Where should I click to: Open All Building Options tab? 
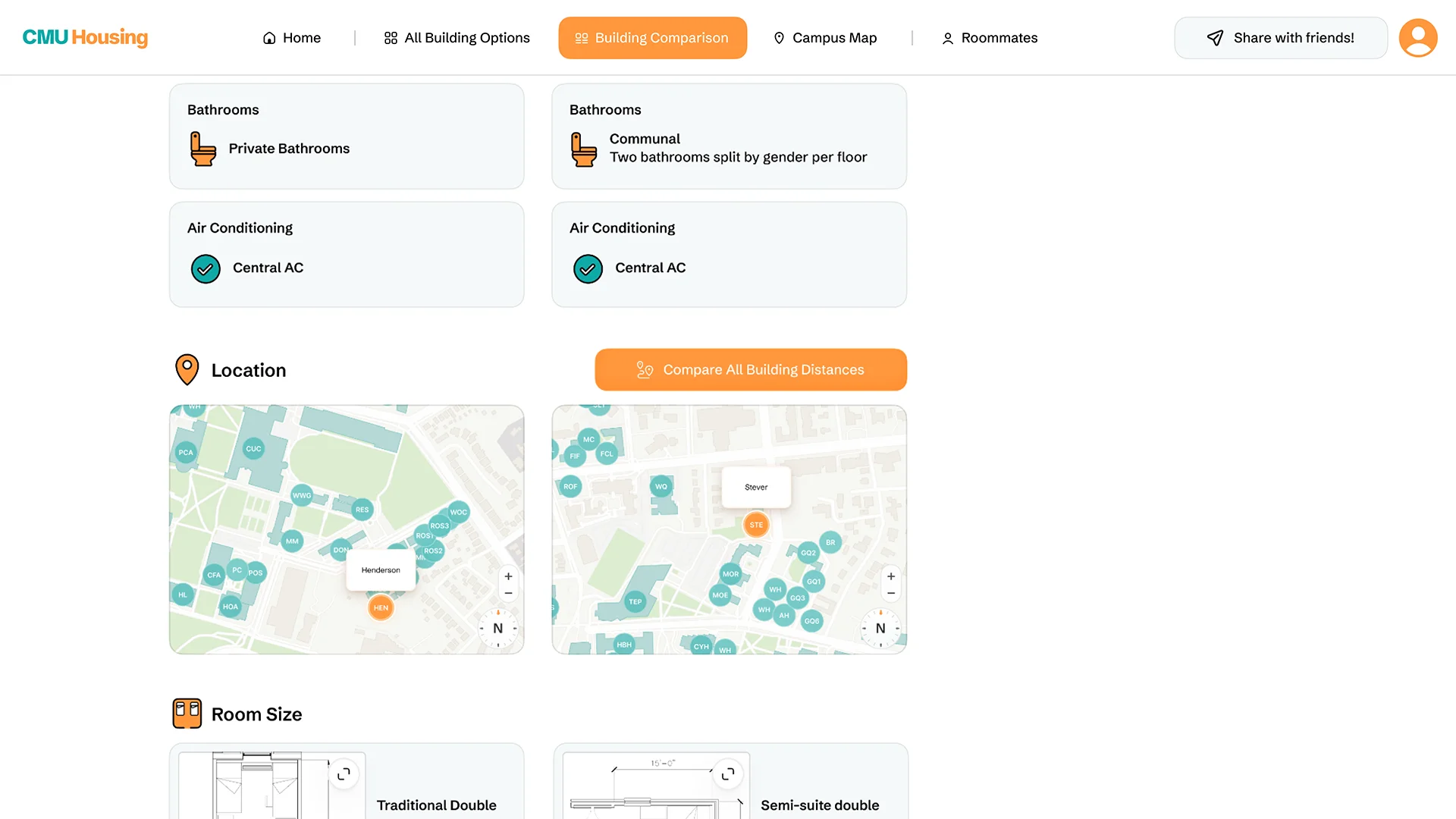pyautogui.click(x=457, y=38)
